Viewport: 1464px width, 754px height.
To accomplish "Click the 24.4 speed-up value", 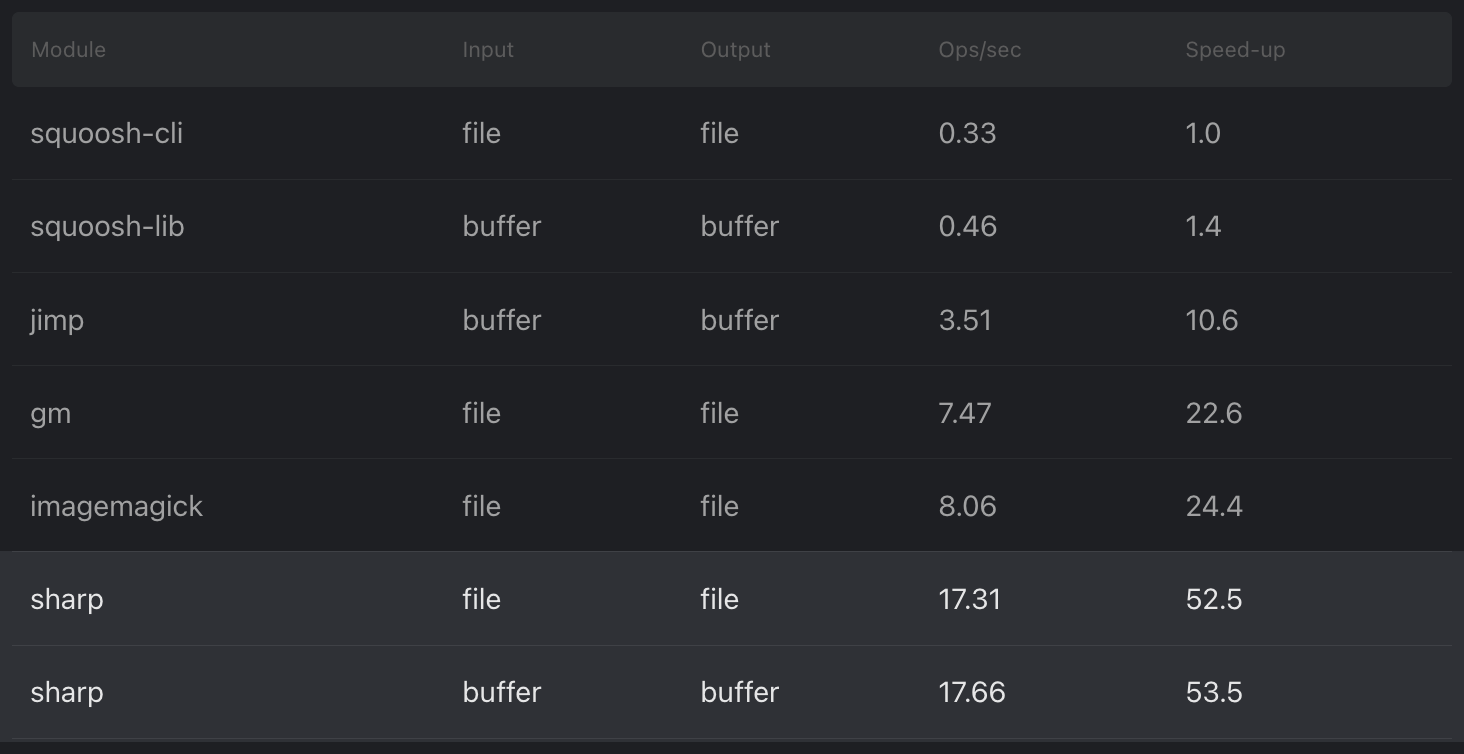I will pyautogui.click(x=1214, y=507).
